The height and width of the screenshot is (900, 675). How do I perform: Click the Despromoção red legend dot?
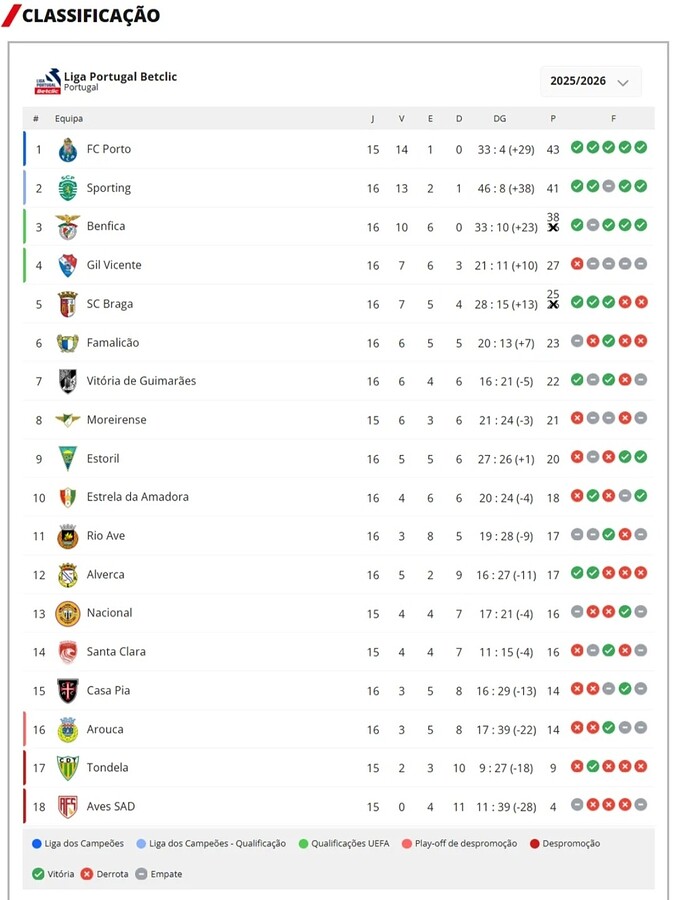(x=535, y=844)
